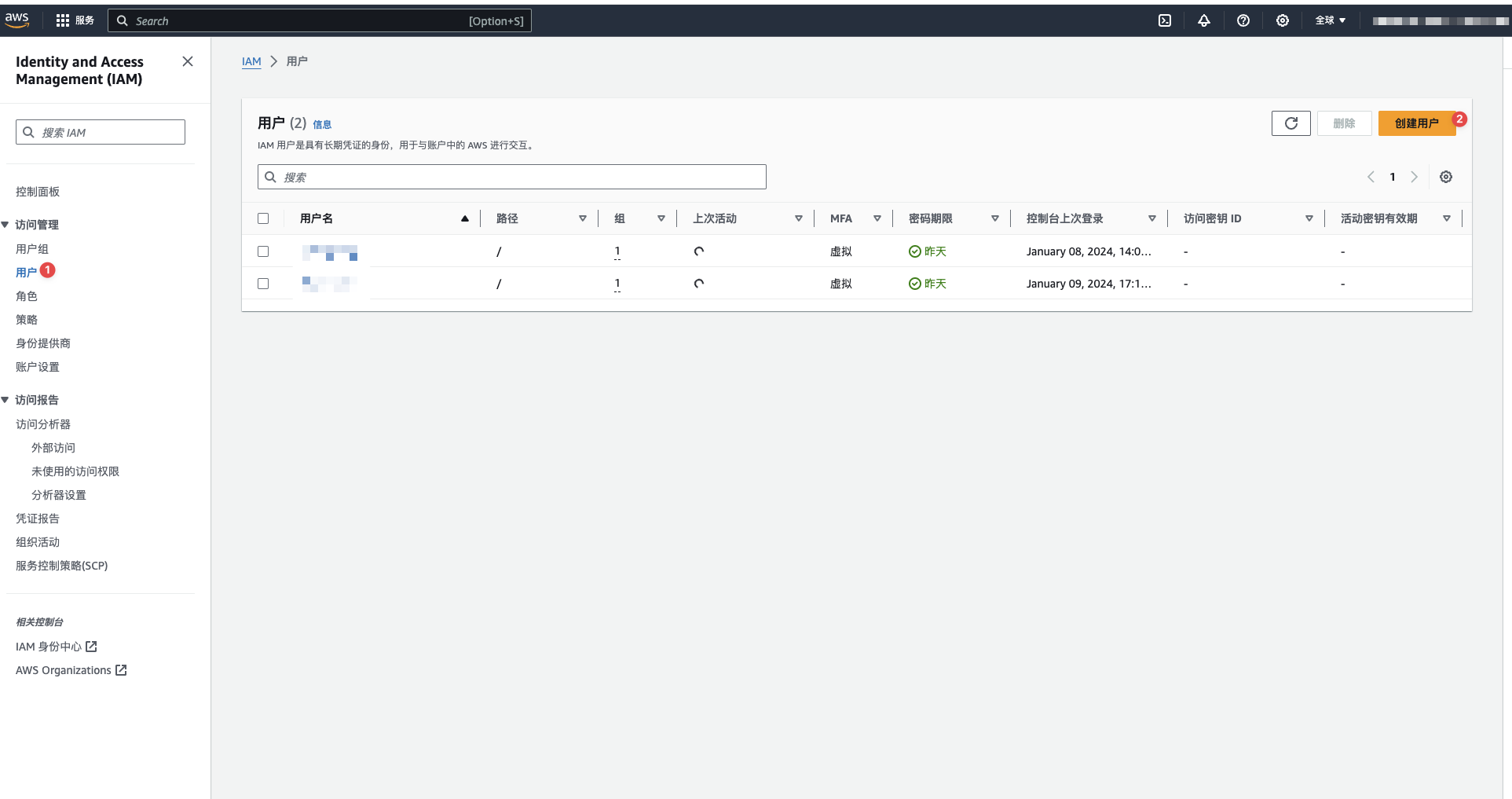
Task: Focus the top AWS Search field
Action: [x=320, y=20]
